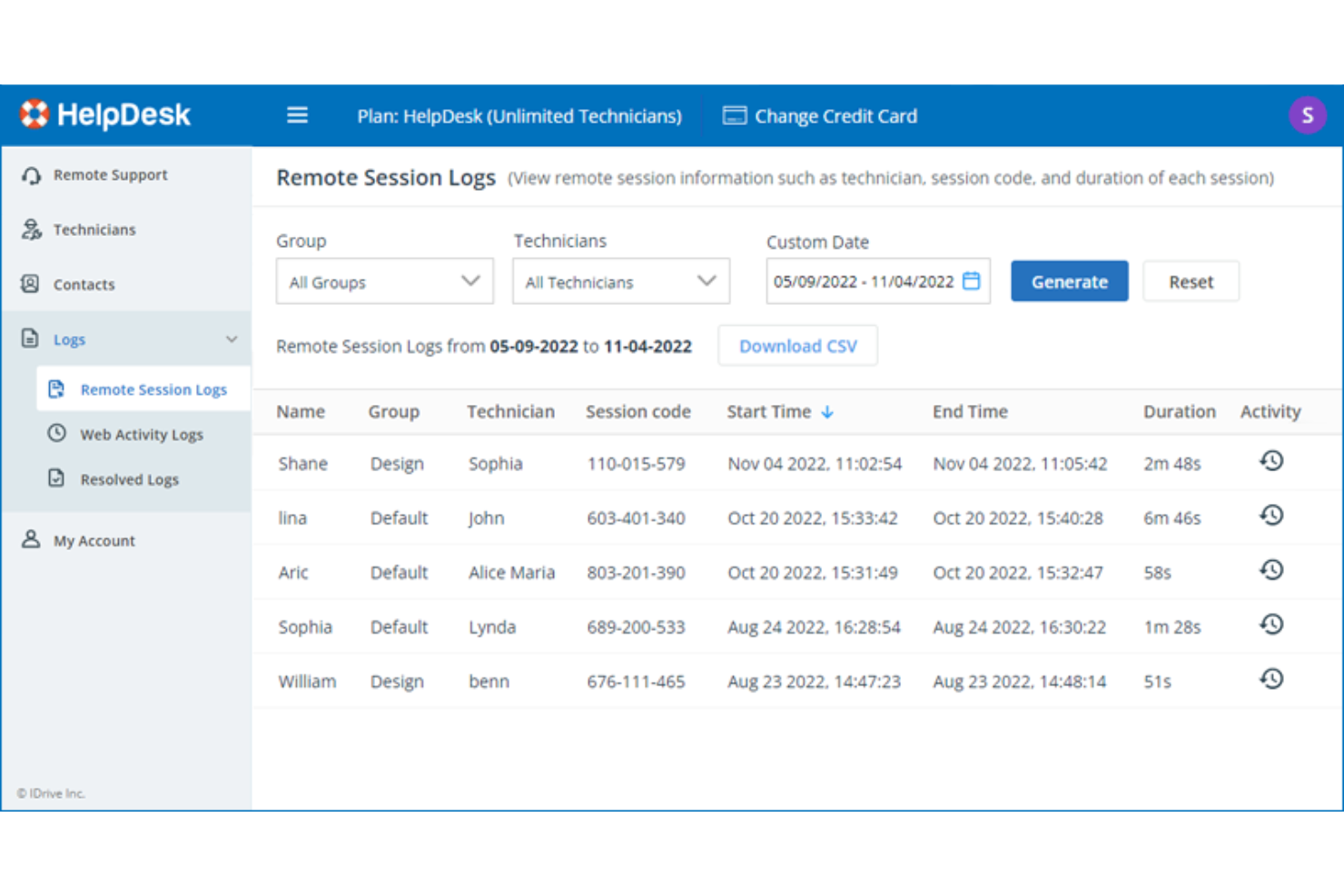Click the My Account person icon
Image resolution: width=1344 pixels, height=896 pixels.
tap(31, 540)
